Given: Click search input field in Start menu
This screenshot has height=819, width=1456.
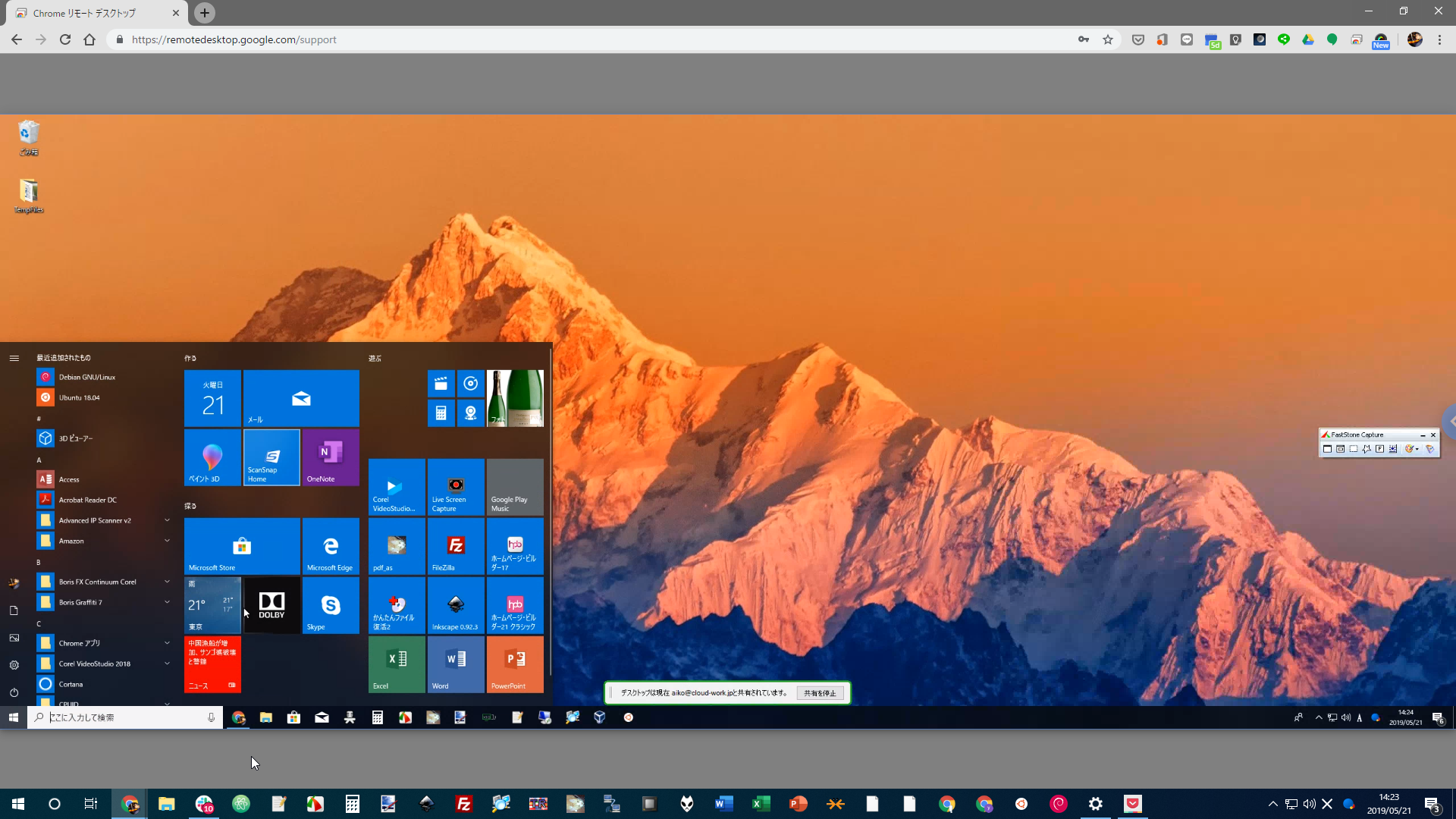Looking at the screenshot, I should (123, 717).
